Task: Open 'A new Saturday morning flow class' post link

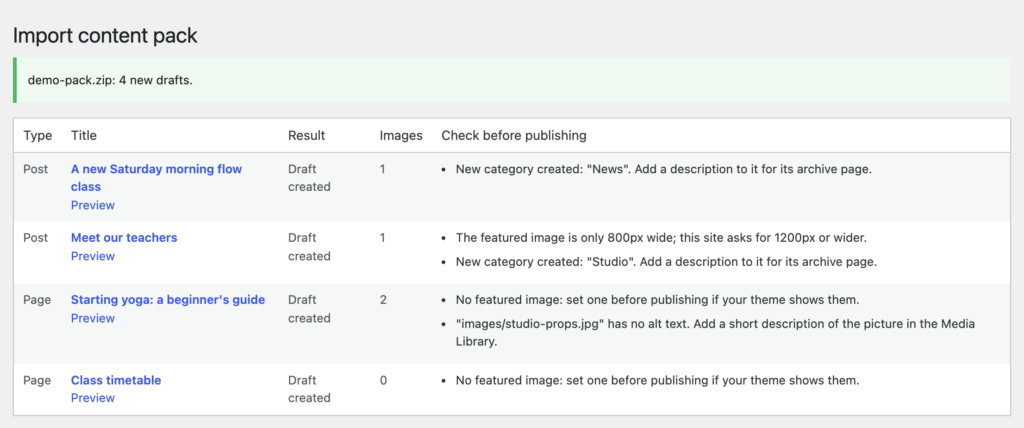Action: click(156, 178)
